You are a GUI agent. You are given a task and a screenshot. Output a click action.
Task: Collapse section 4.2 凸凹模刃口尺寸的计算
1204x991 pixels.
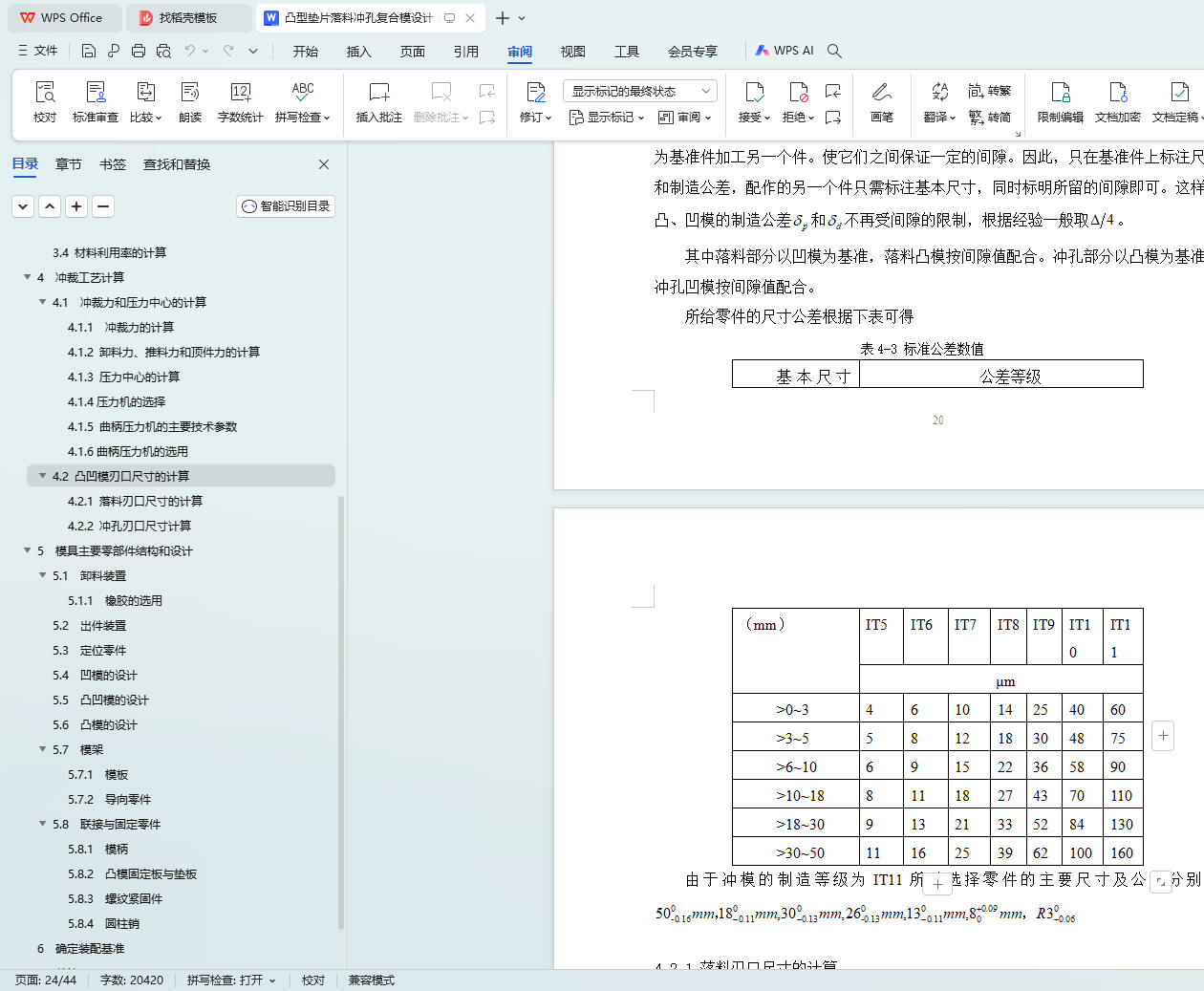[x=42, y=476]
